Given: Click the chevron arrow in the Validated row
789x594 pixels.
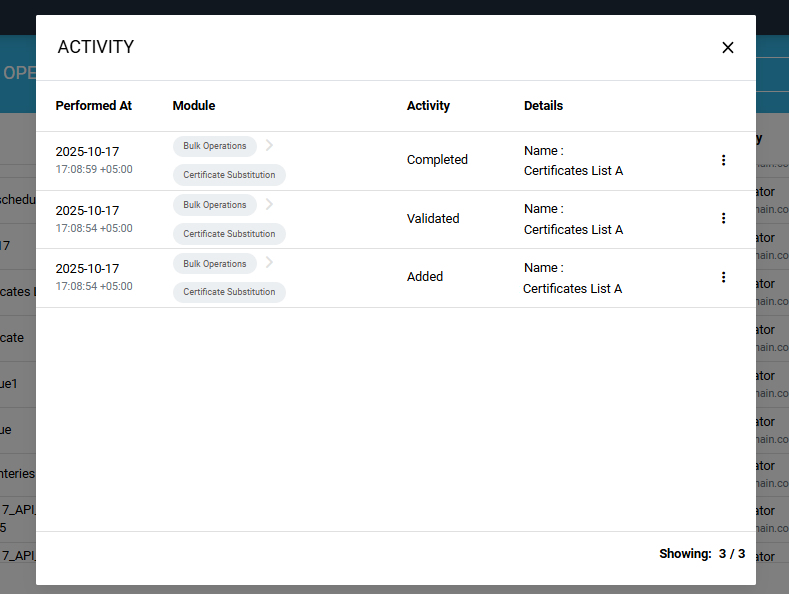Looking at the screenshot, I should point(269,205).
